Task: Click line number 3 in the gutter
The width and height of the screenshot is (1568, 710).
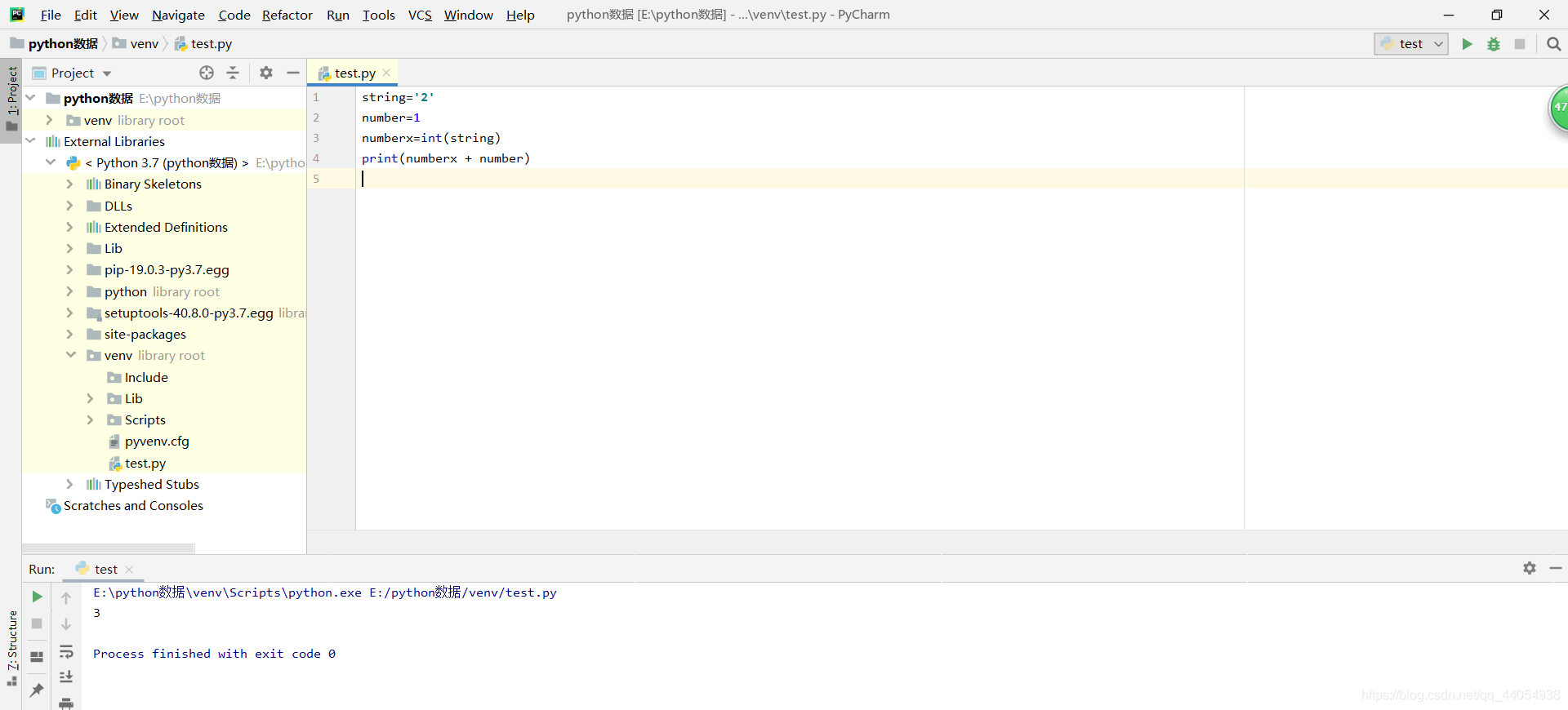Action: (x=316, y=138)
